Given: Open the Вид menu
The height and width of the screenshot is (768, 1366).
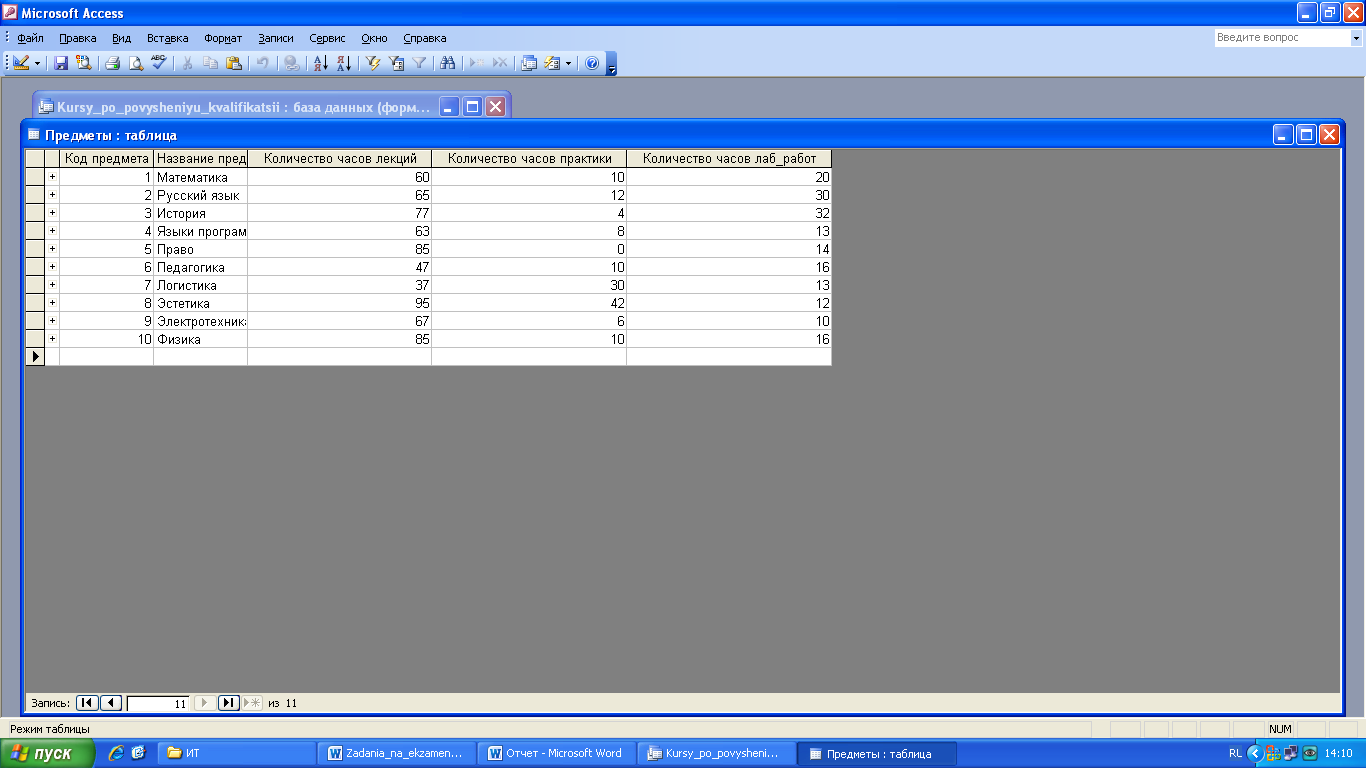Looking at the screenshot, I should pos(122,38).
